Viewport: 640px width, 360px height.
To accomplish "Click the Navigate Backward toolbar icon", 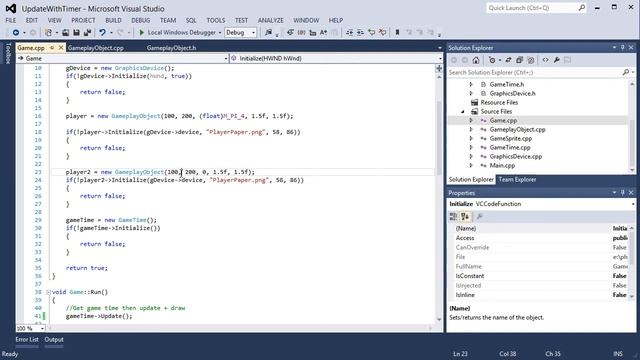I will [16, 33].
